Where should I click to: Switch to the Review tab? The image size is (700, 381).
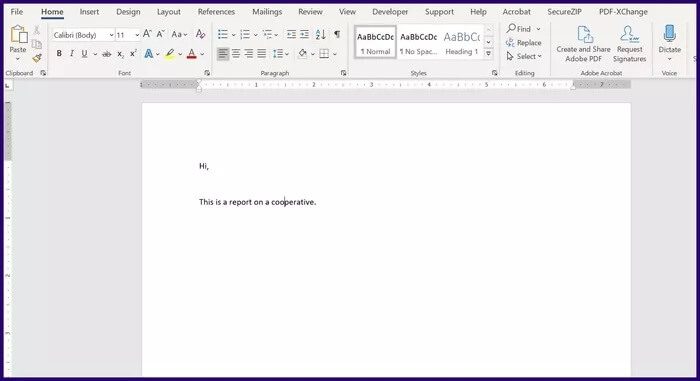click(310, 12)
